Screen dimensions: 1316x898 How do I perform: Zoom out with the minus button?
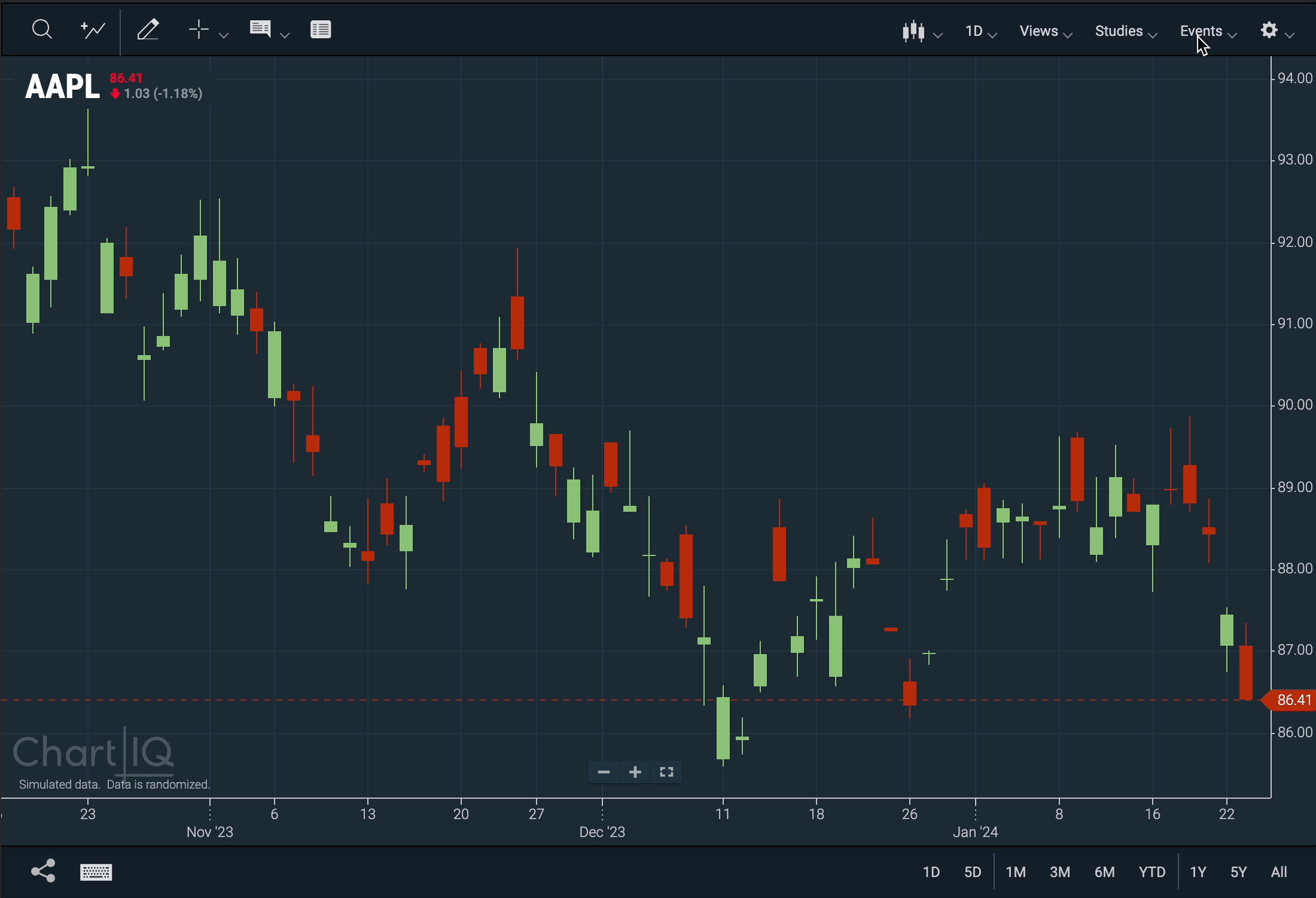click(604, 772)
